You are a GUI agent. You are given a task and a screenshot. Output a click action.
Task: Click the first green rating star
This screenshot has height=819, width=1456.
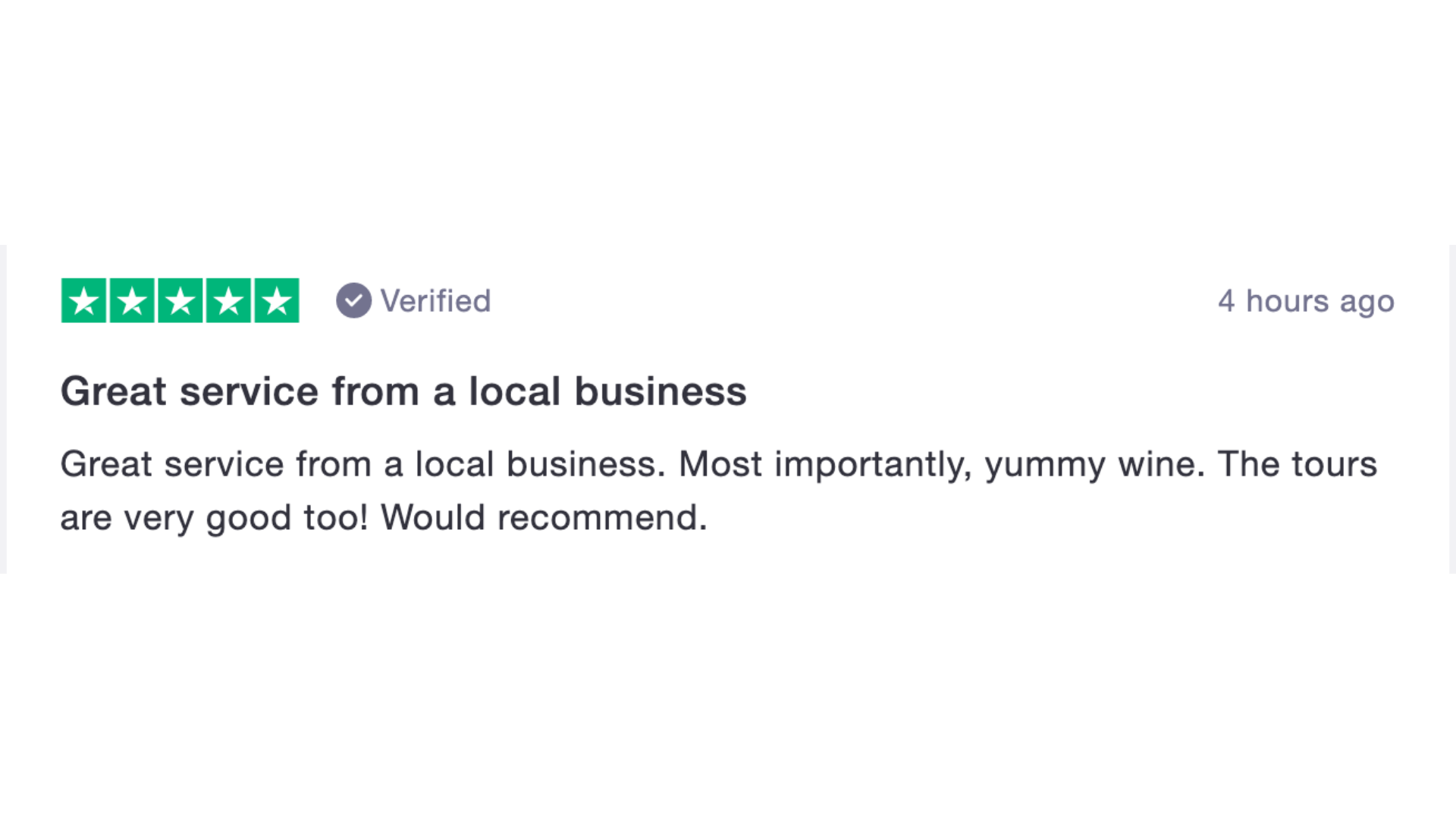click(x=83, y=301)
